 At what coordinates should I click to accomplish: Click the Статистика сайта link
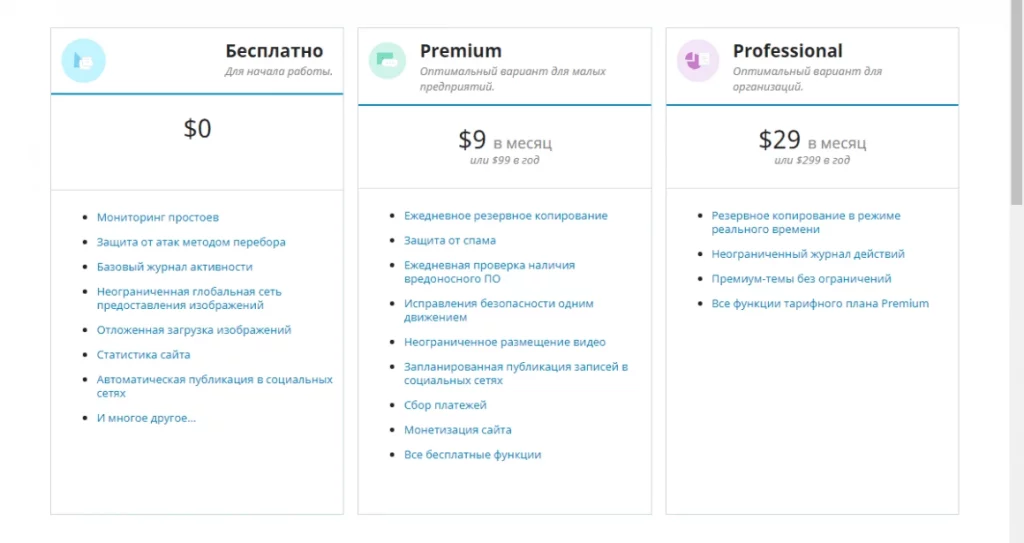pos(144,355)
